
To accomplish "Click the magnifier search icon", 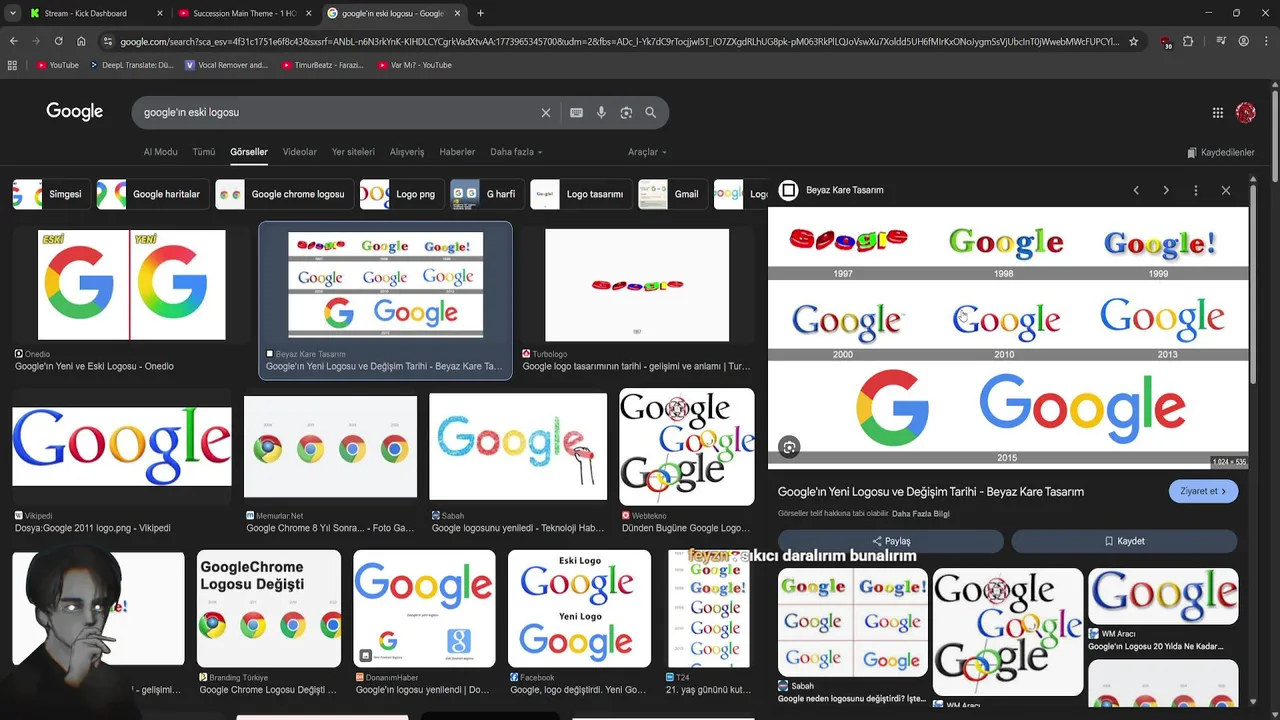I will [651, 113].
